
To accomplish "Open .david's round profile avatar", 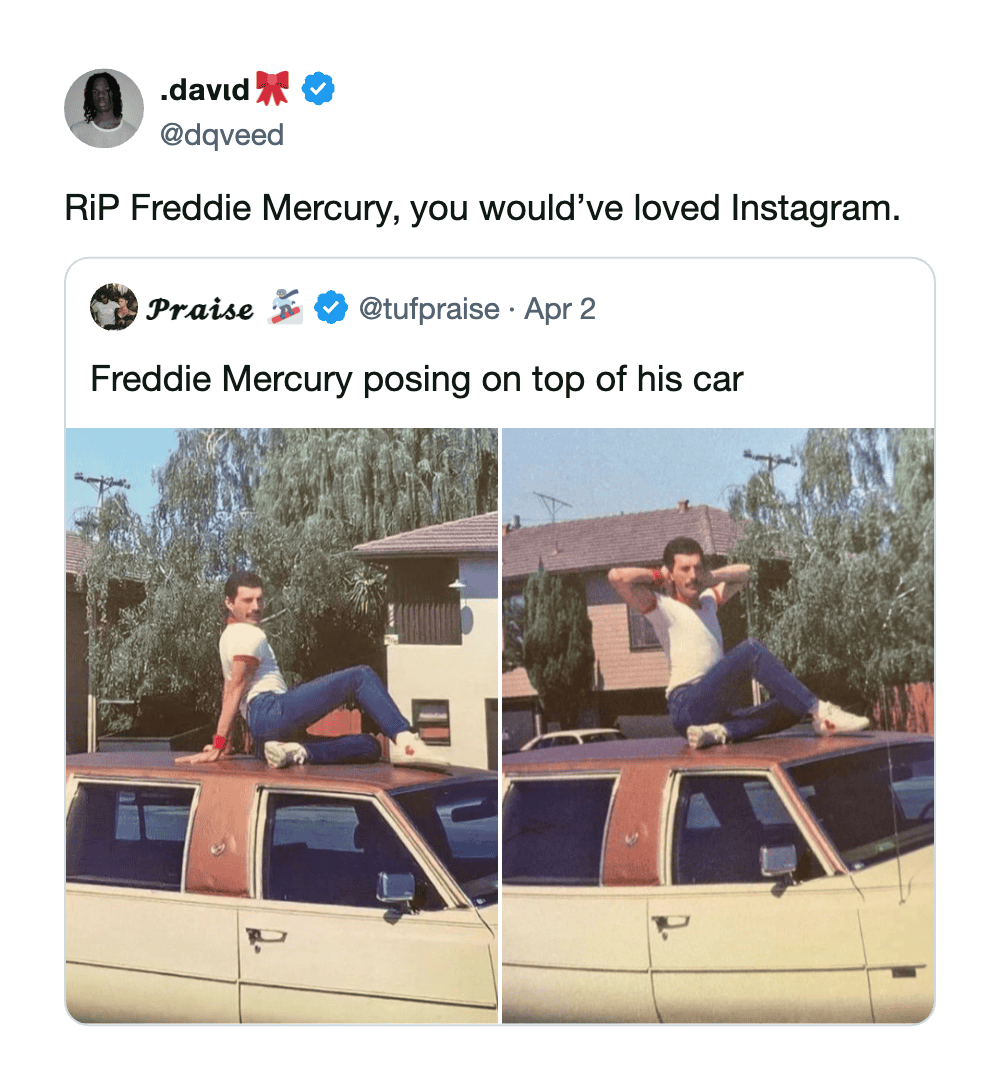I will coord(104,108).
